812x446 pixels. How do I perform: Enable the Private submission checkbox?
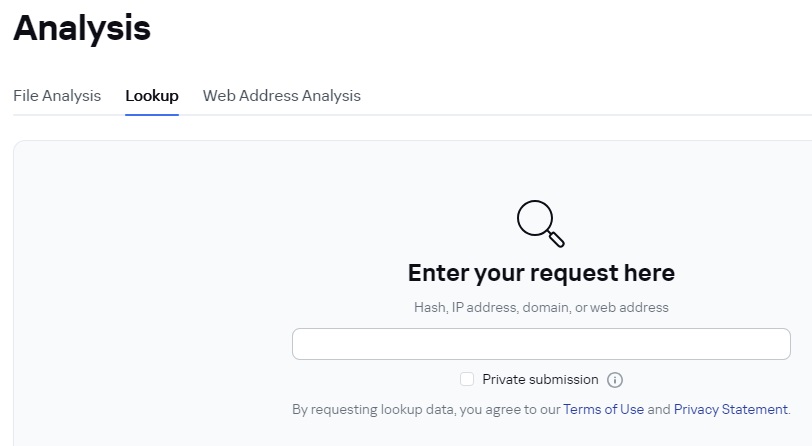467,379
